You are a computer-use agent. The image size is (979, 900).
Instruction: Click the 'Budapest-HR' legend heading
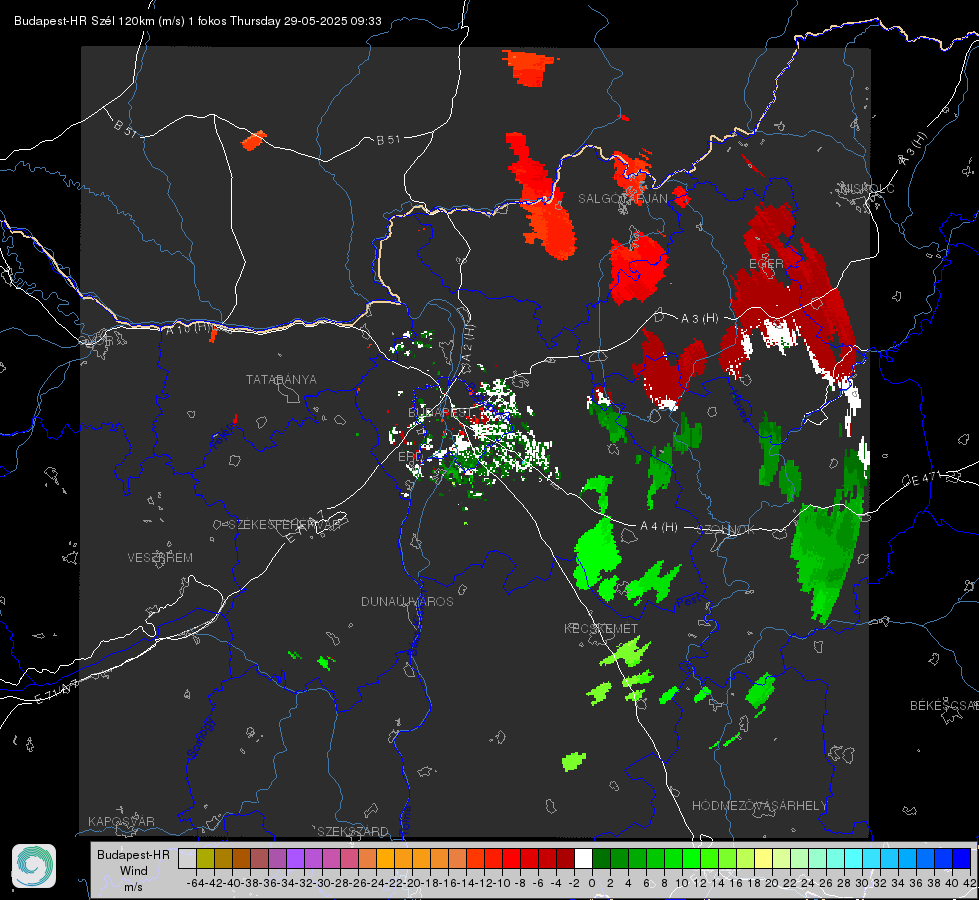tap(134, 854)
